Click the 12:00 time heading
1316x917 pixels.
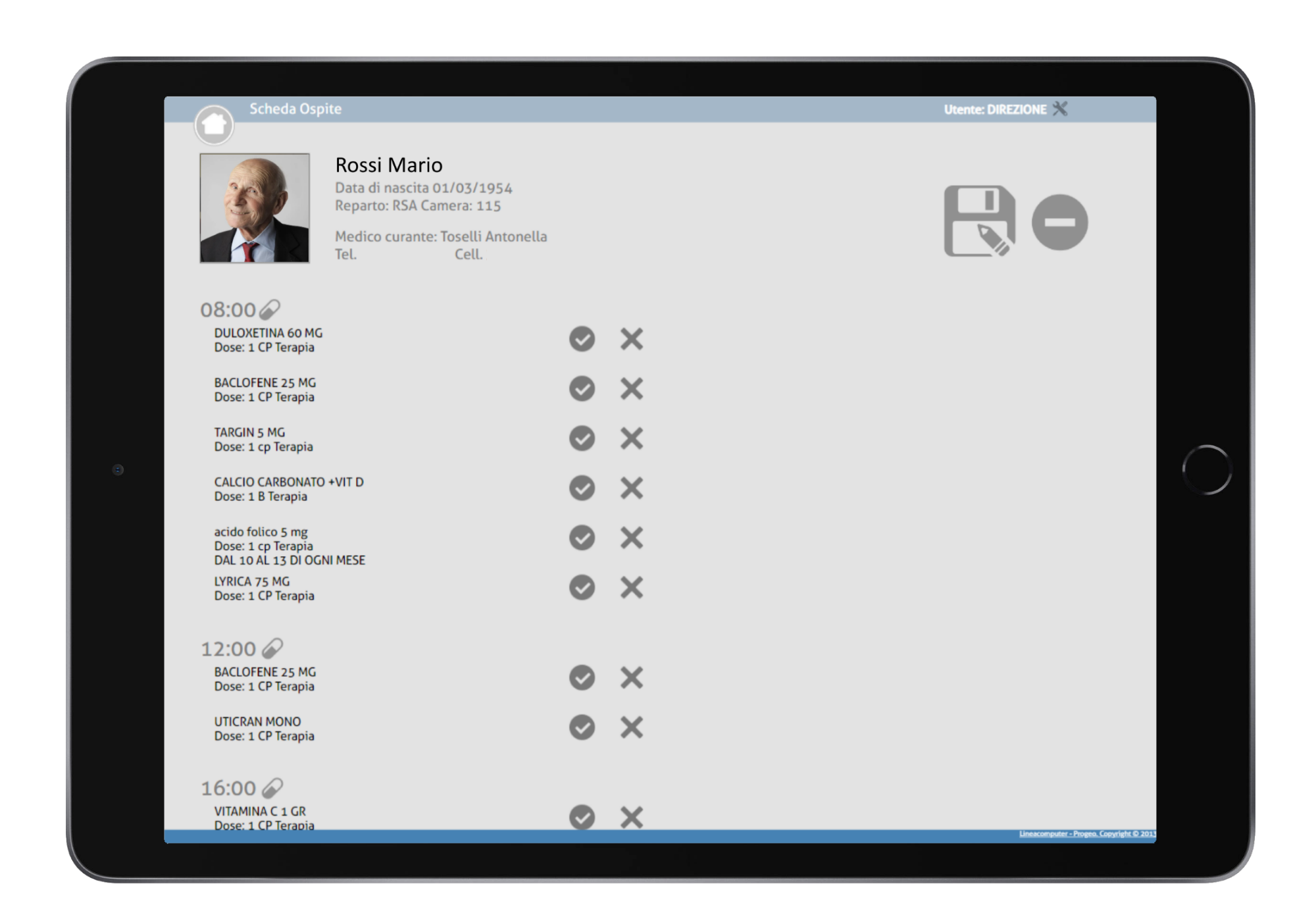click(x=228, y=649)
